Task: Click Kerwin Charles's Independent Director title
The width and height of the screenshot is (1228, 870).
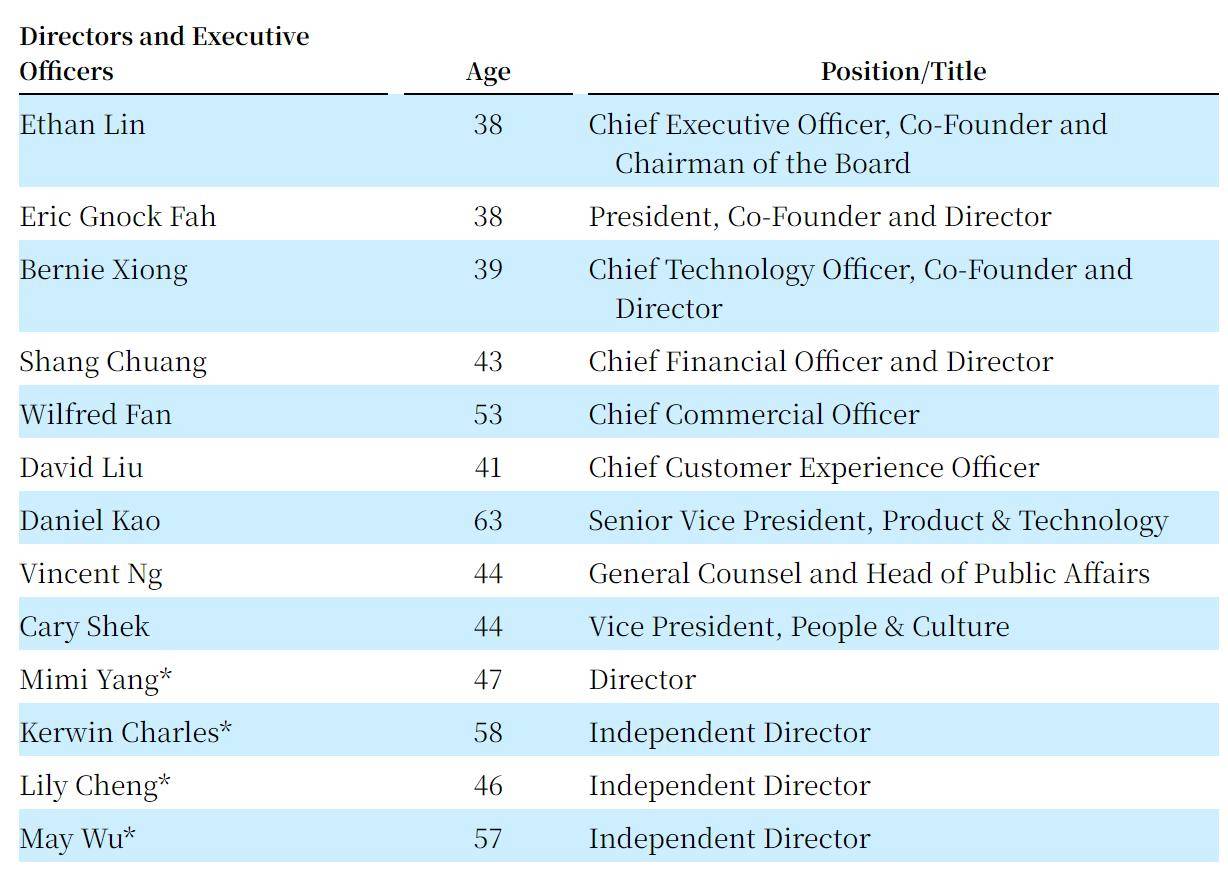Action: 729,733
